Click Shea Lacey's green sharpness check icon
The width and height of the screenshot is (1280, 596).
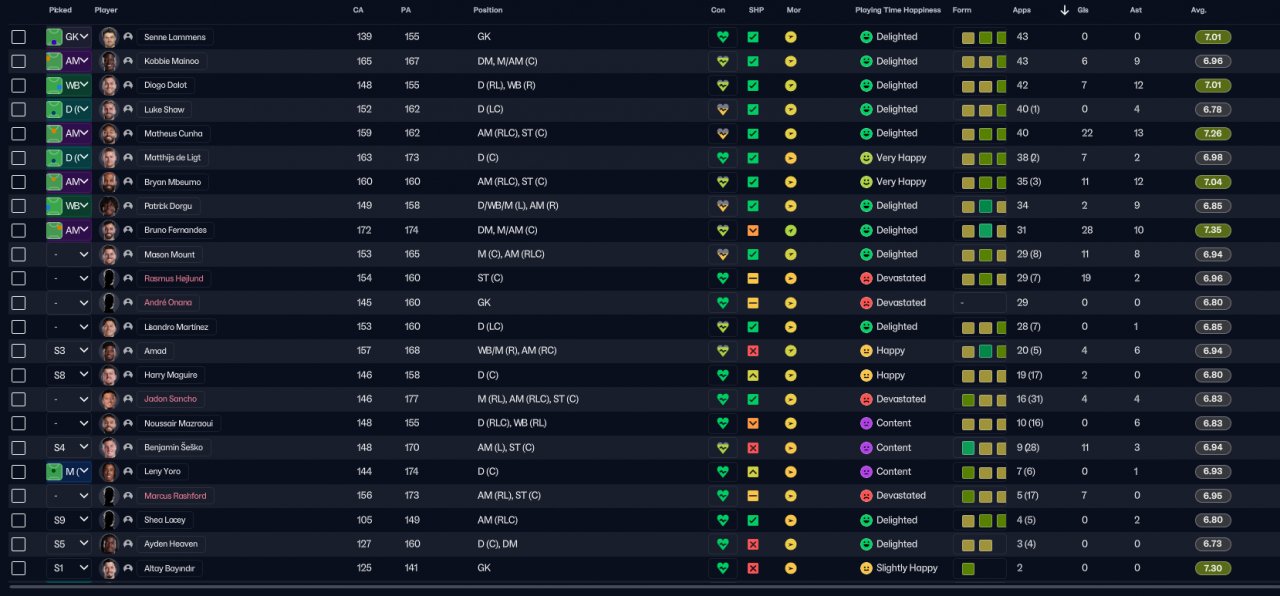[753, 520]
